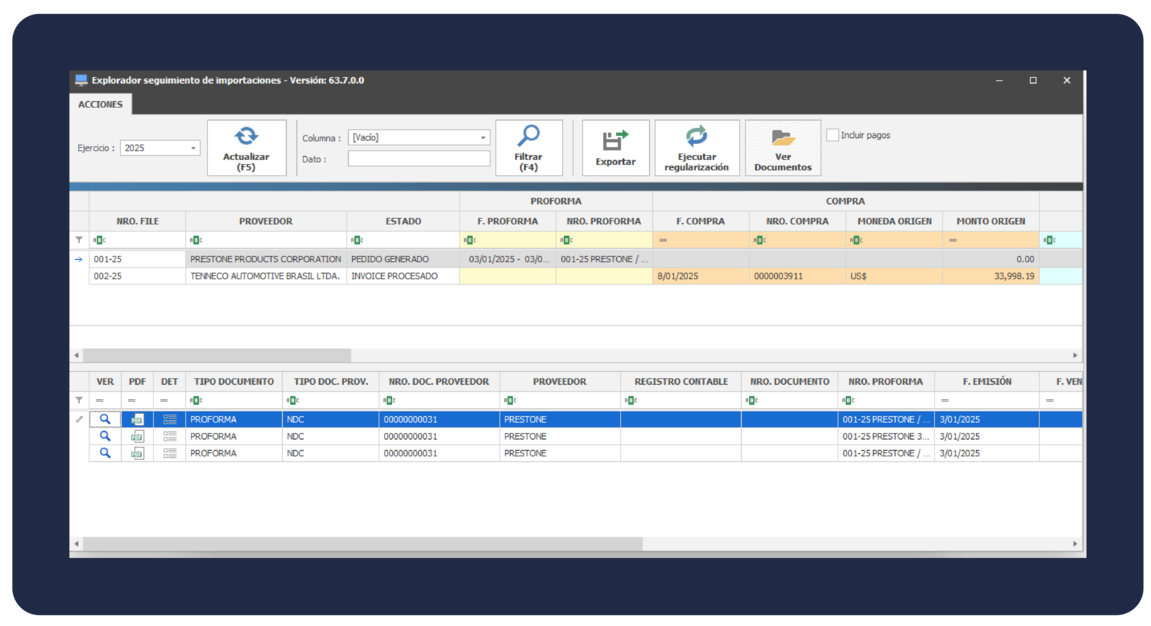
Task: Open PDF icon in second proforma row
Action: click(x=137, y=437)
